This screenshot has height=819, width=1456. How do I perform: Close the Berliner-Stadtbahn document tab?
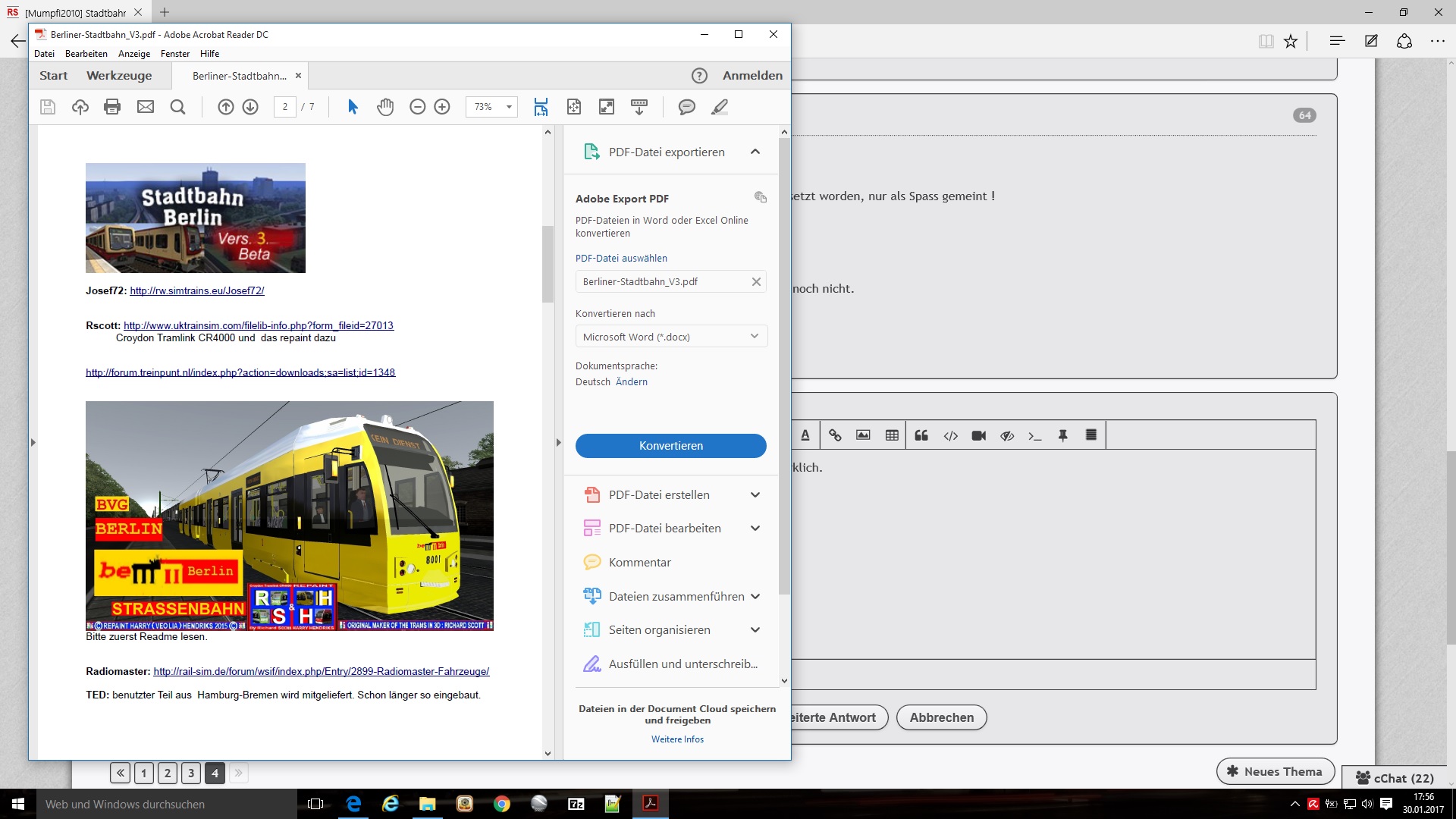pyautogui.click(x=298, y=76)
